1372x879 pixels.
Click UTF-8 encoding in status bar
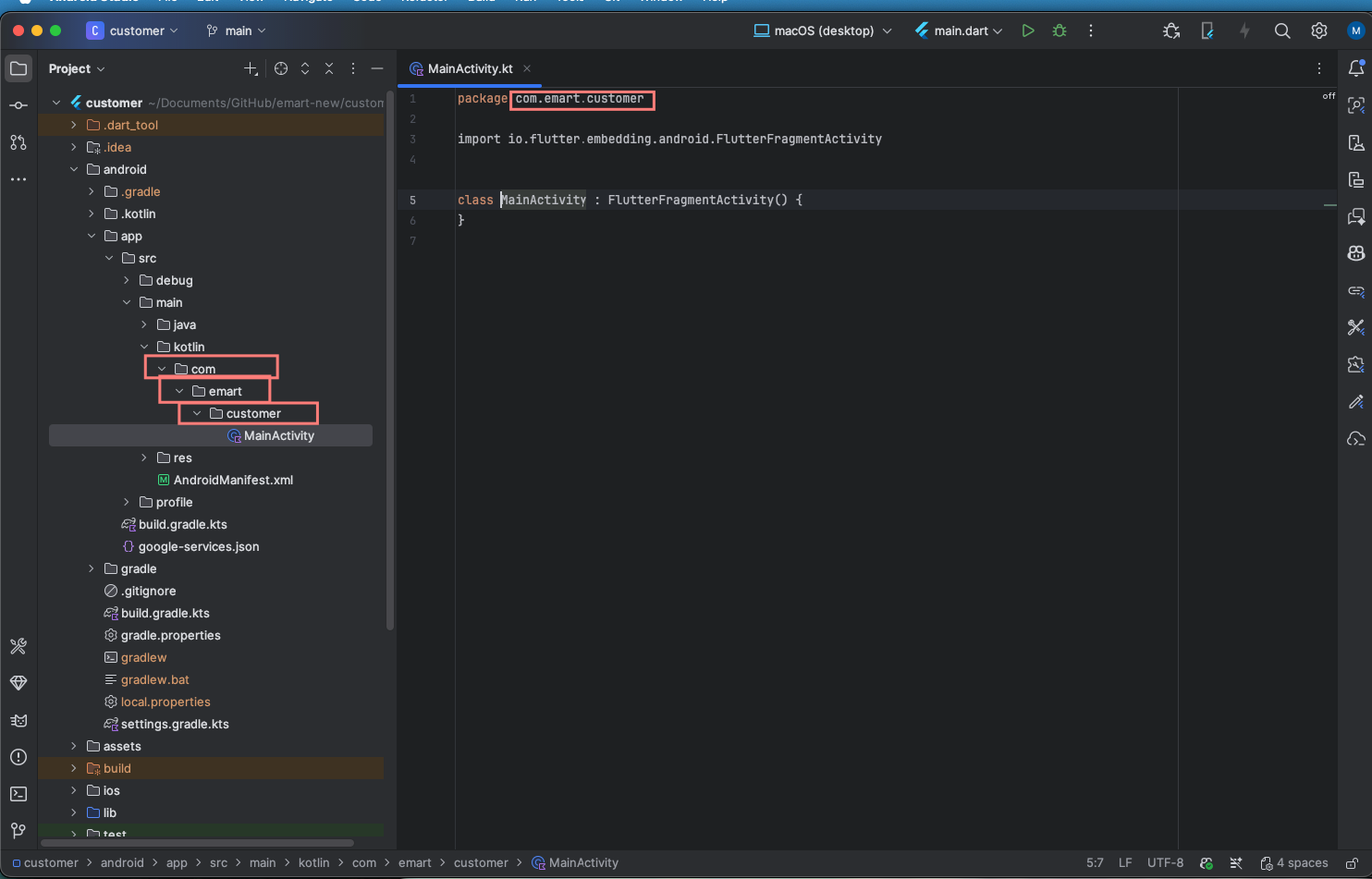pyautogui.click(x=1165, y=862)
